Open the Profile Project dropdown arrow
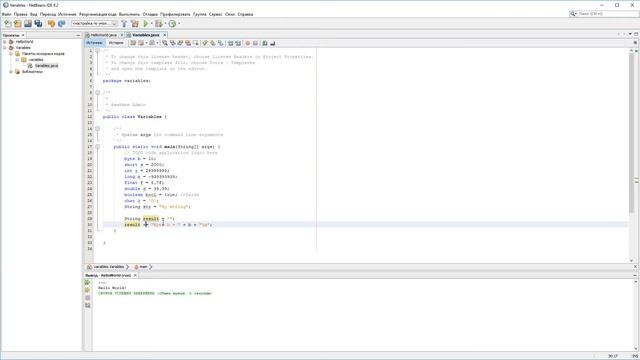The width and height of the screenshot is (640, 360). click(x=179, y=24)
